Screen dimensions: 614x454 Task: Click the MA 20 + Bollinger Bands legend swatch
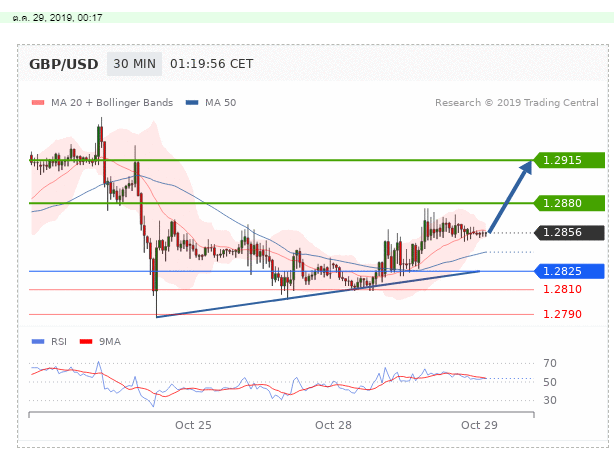coord(38,103)
